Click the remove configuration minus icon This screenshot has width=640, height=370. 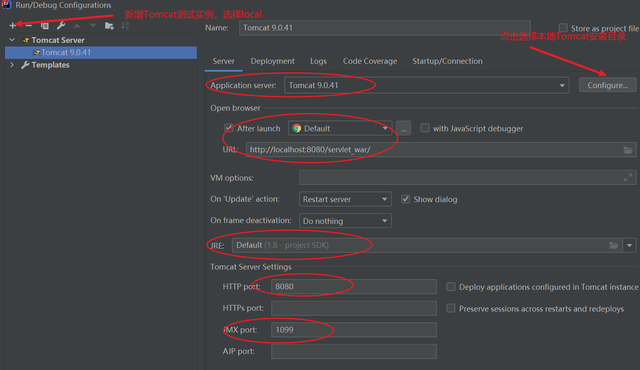coord(29,26)
